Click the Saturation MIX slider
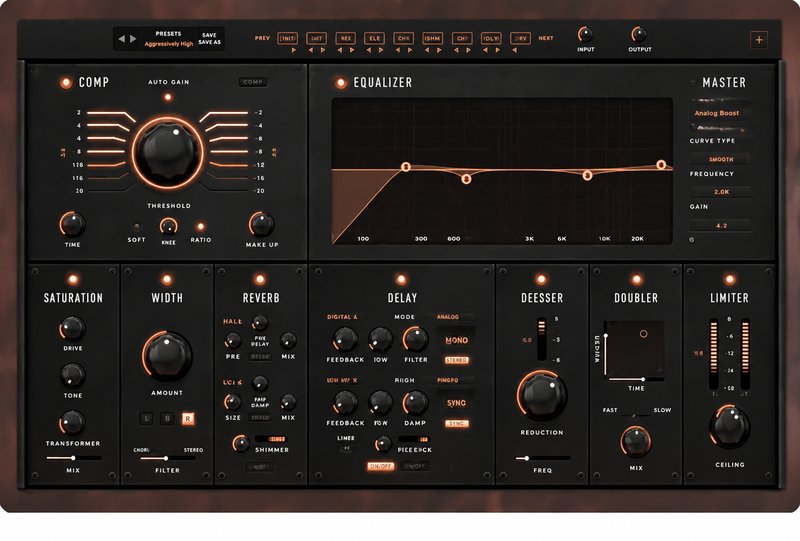Screen dimensions: 800x541 pyautogui.click(x=73, y=458)
